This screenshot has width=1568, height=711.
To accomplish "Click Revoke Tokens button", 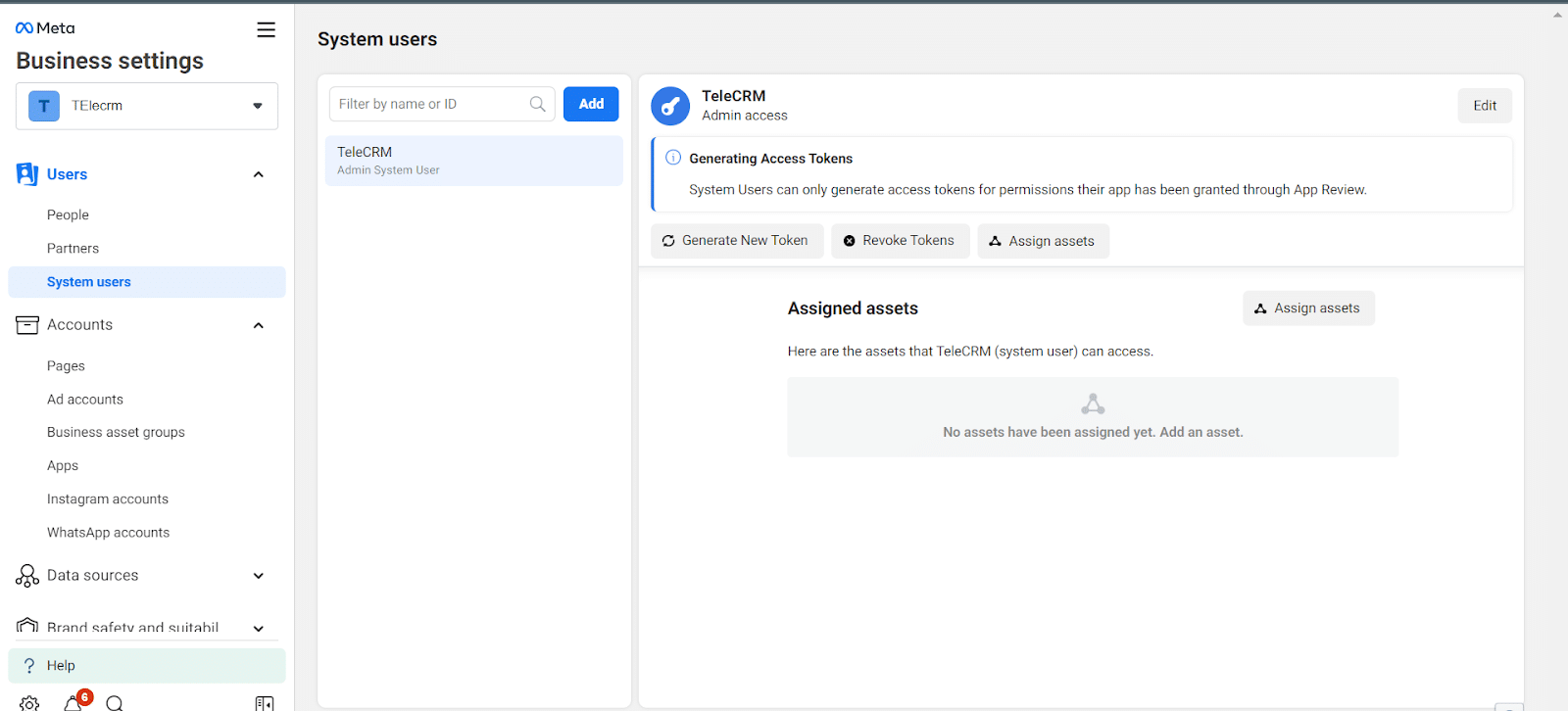I will click(x=901, y=241).
